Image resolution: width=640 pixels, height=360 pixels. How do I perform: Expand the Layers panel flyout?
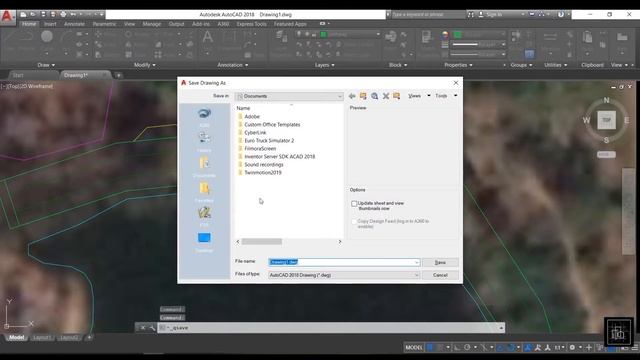325,65
